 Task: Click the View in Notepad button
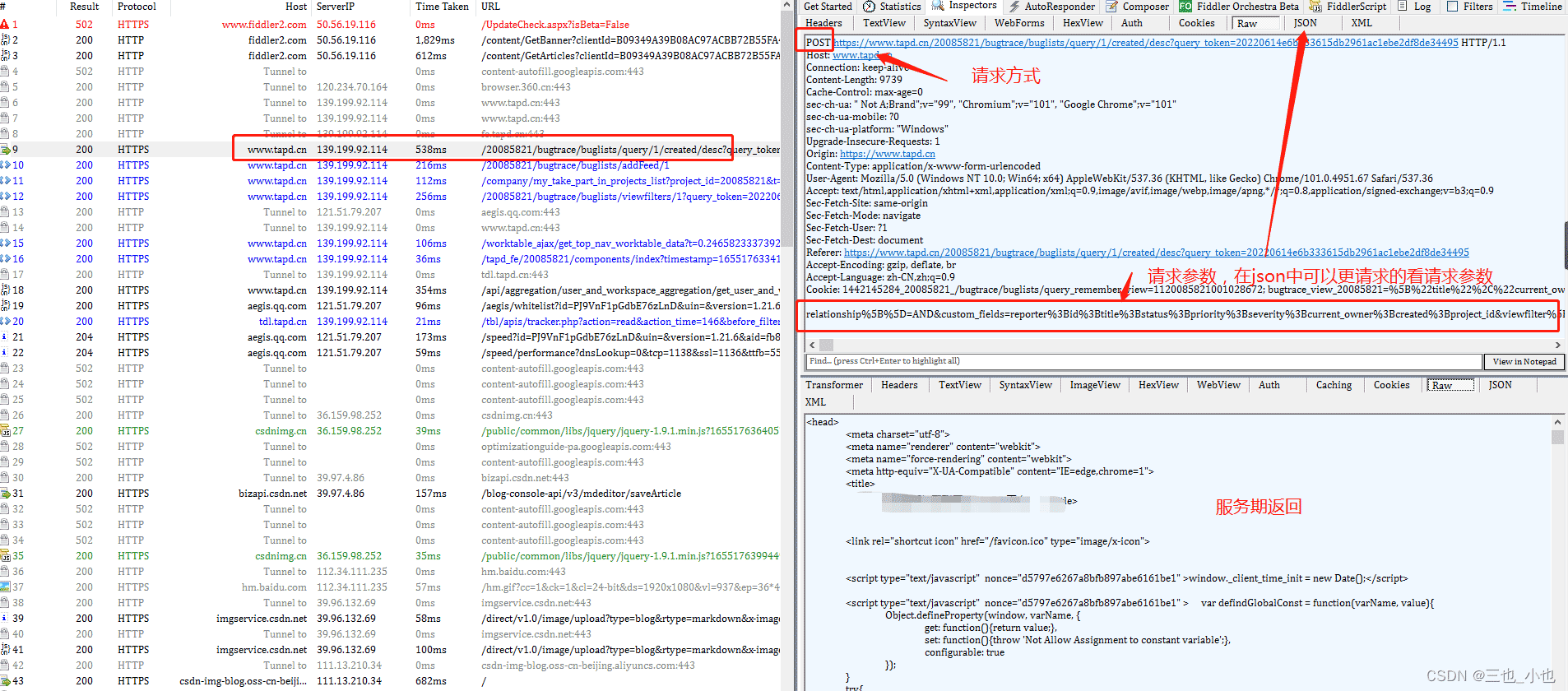tap(1524, 361)
